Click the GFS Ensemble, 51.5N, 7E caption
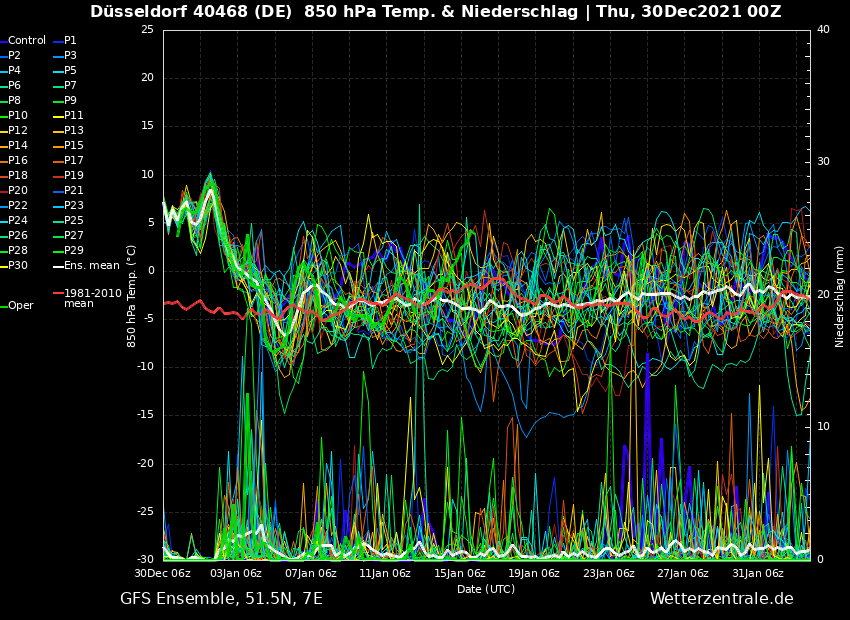The image size is (850, 620). click(221, 599)
